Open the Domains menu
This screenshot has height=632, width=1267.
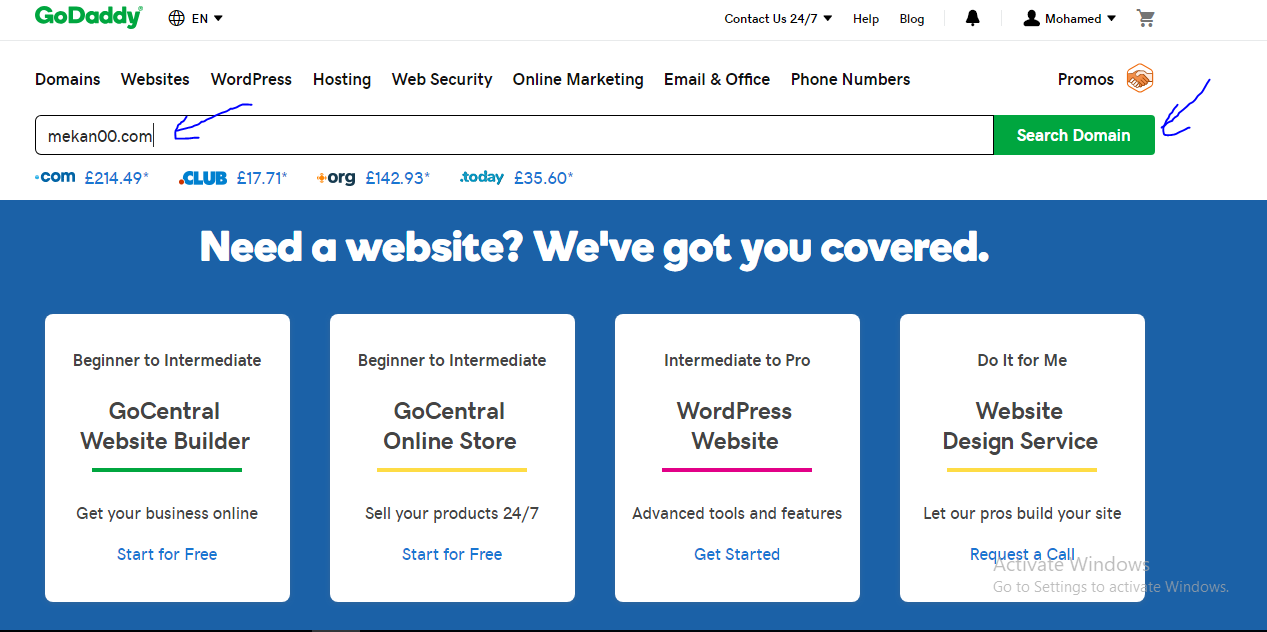[68, 79]
